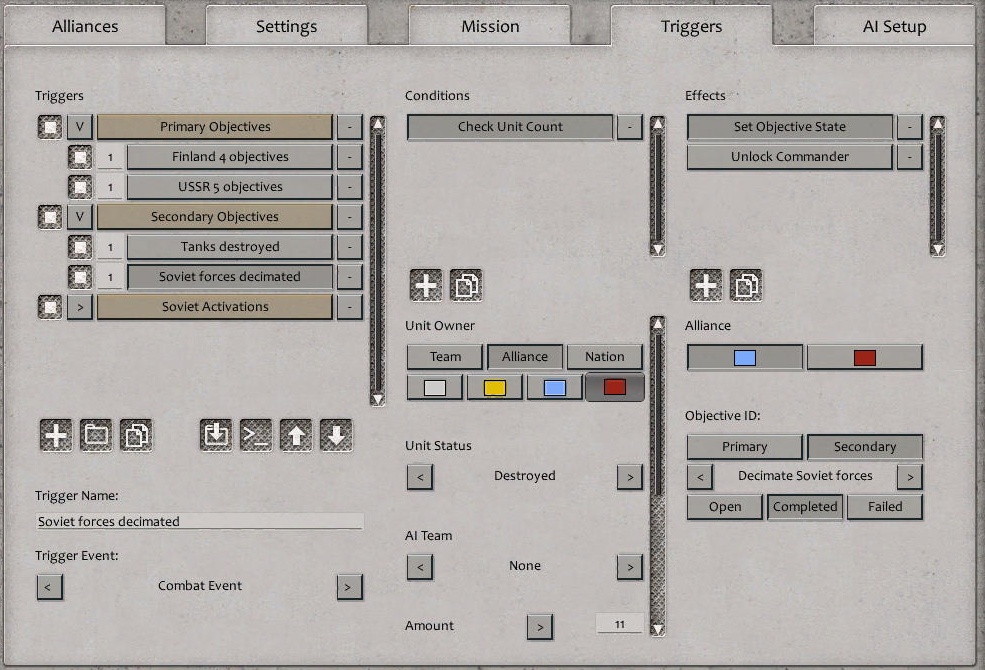The width and height of the screenshot is (985, 670).
Task: Select previous AI Team option
Action: (420, 567)
